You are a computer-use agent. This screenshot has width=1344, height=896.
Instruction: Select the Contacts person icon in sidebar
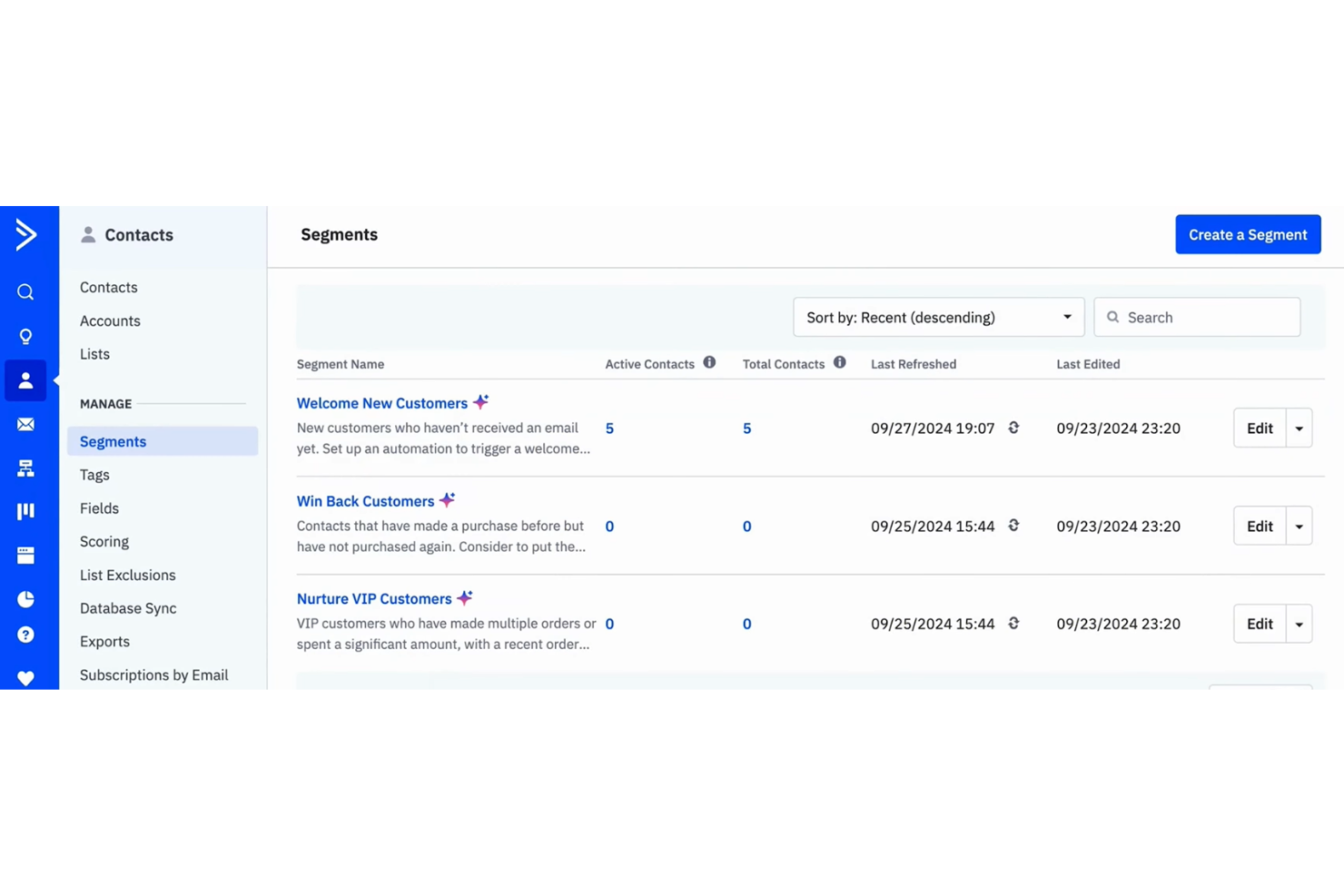coord(25,380)
